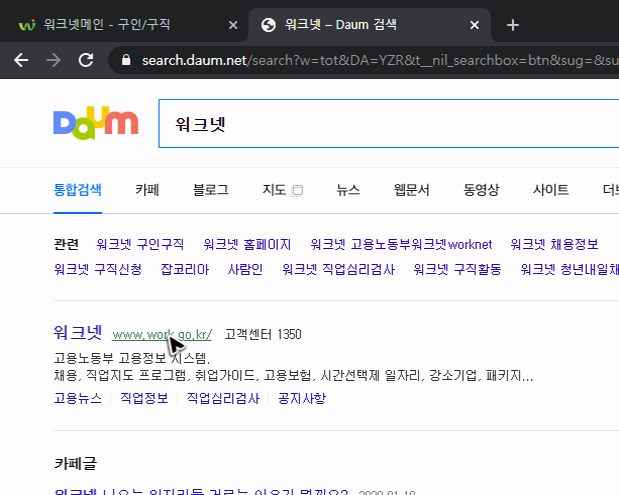Screen dimensions: 619x495
Task: Click the browser back arrow
Action: point(21,60)
